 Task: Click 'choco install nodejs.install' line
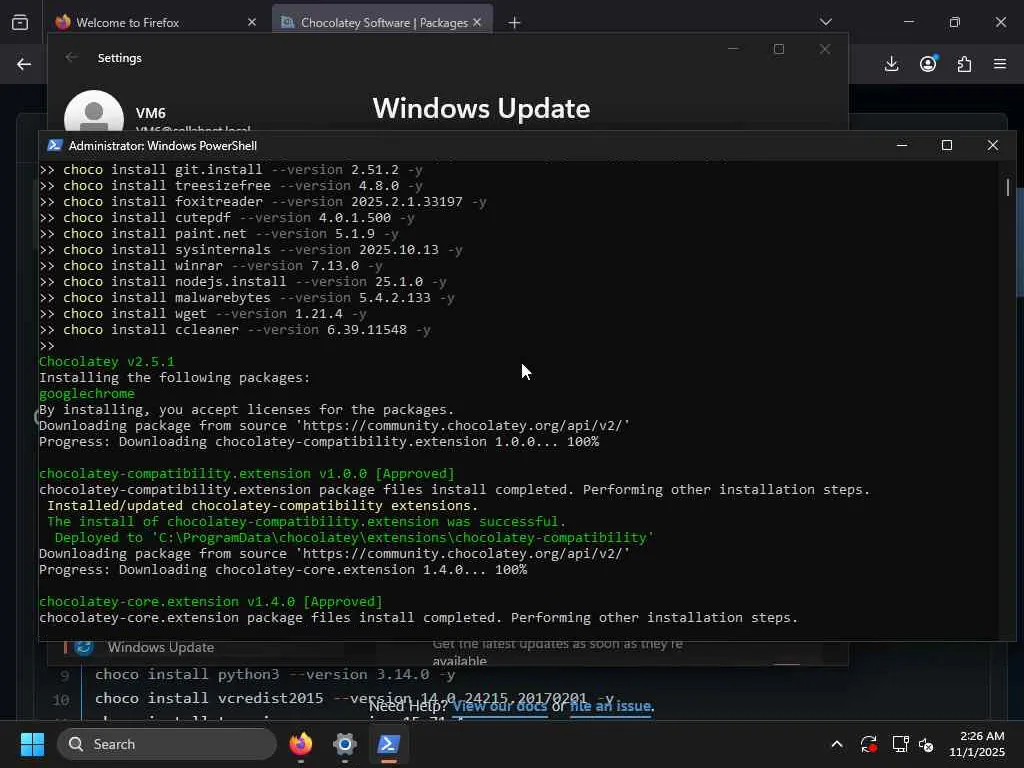(243, 281)
